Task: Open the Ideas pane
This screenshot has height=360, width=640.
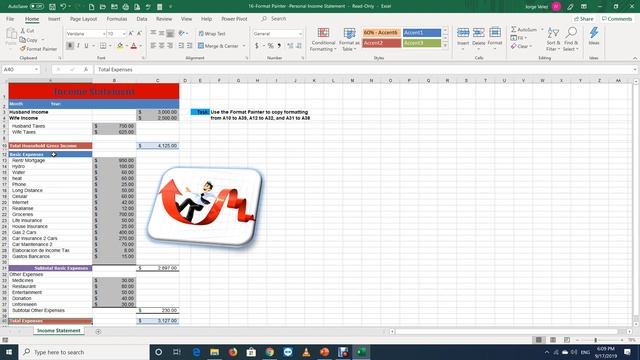Action: pyautogui.click(x=594, y=36)
